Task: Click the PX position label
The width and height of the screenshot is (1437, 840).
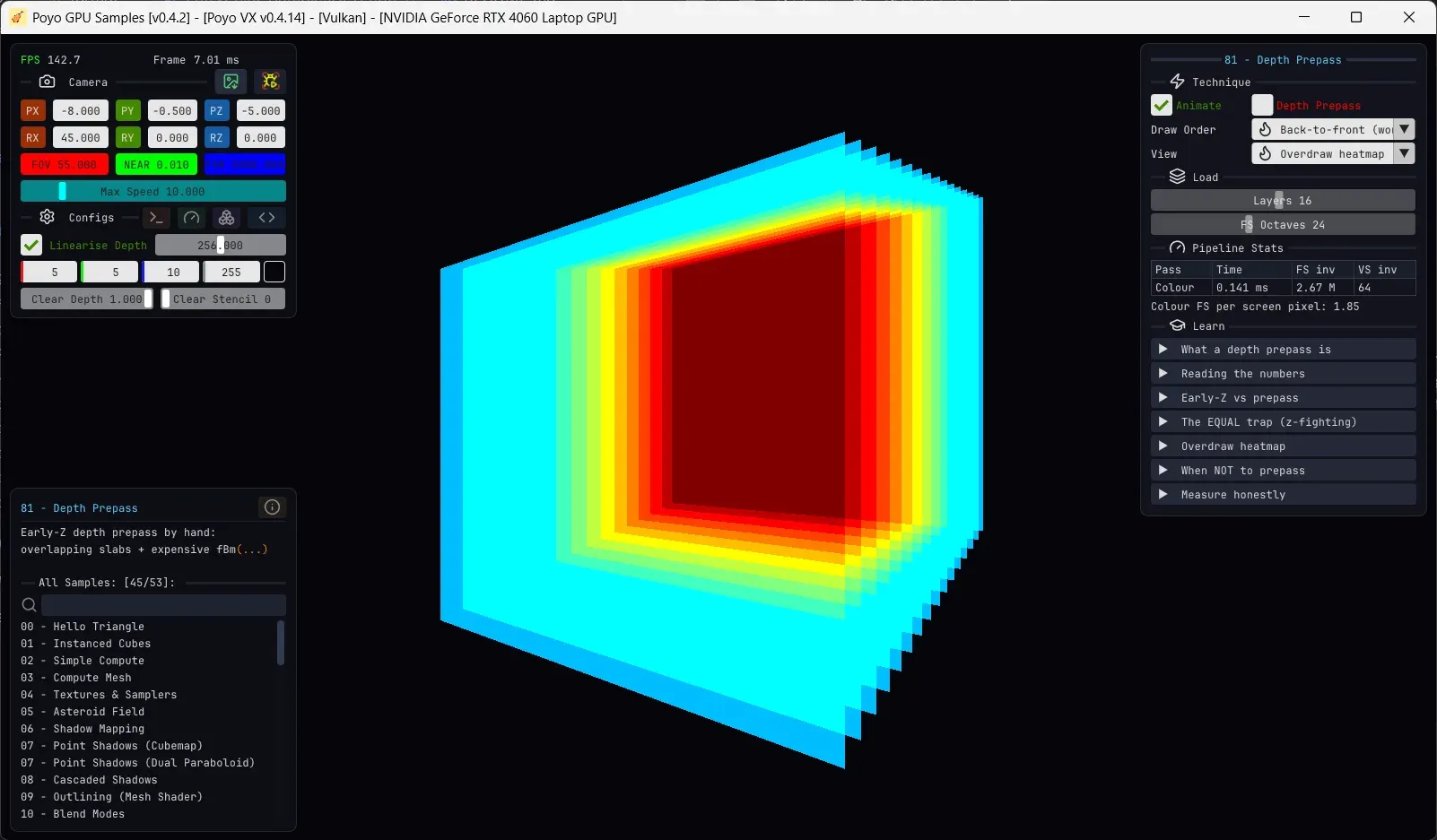Action: click(x=33, y=111)
